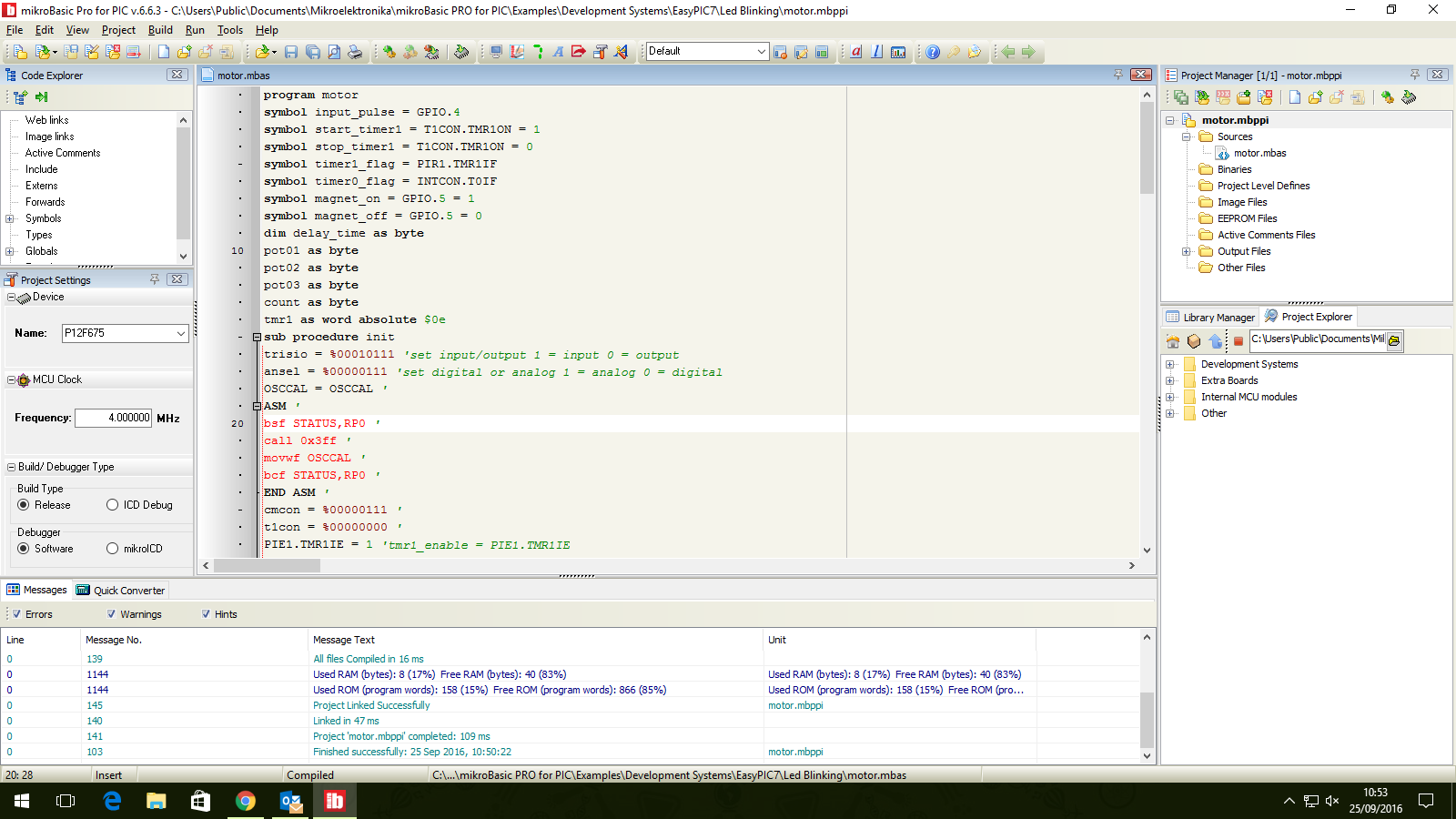
Task: Toggle the Hints checkbox in Messages
Action: (206, 614)
